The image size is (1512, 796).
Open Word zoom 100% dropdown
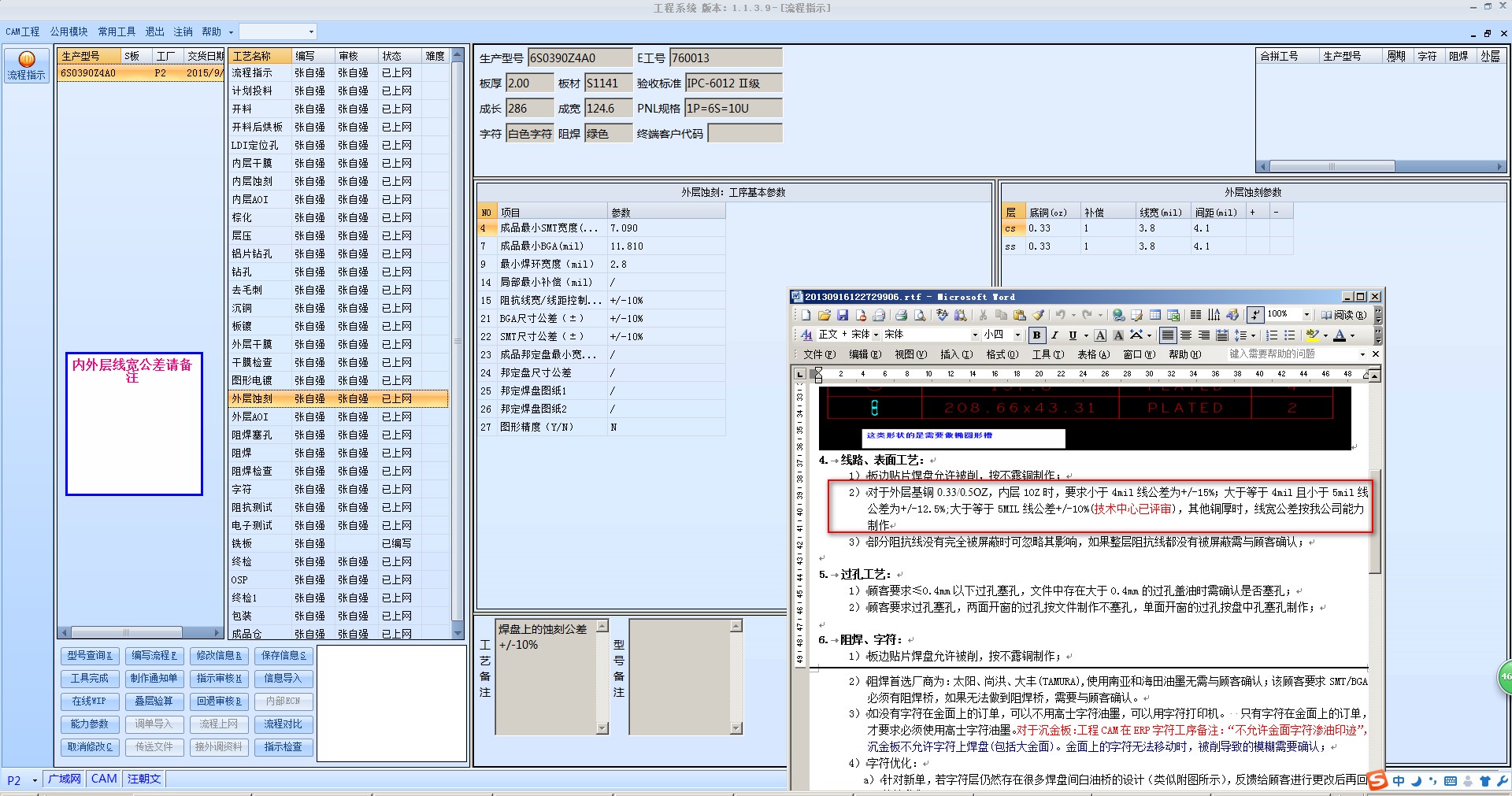click(1306, 314)
